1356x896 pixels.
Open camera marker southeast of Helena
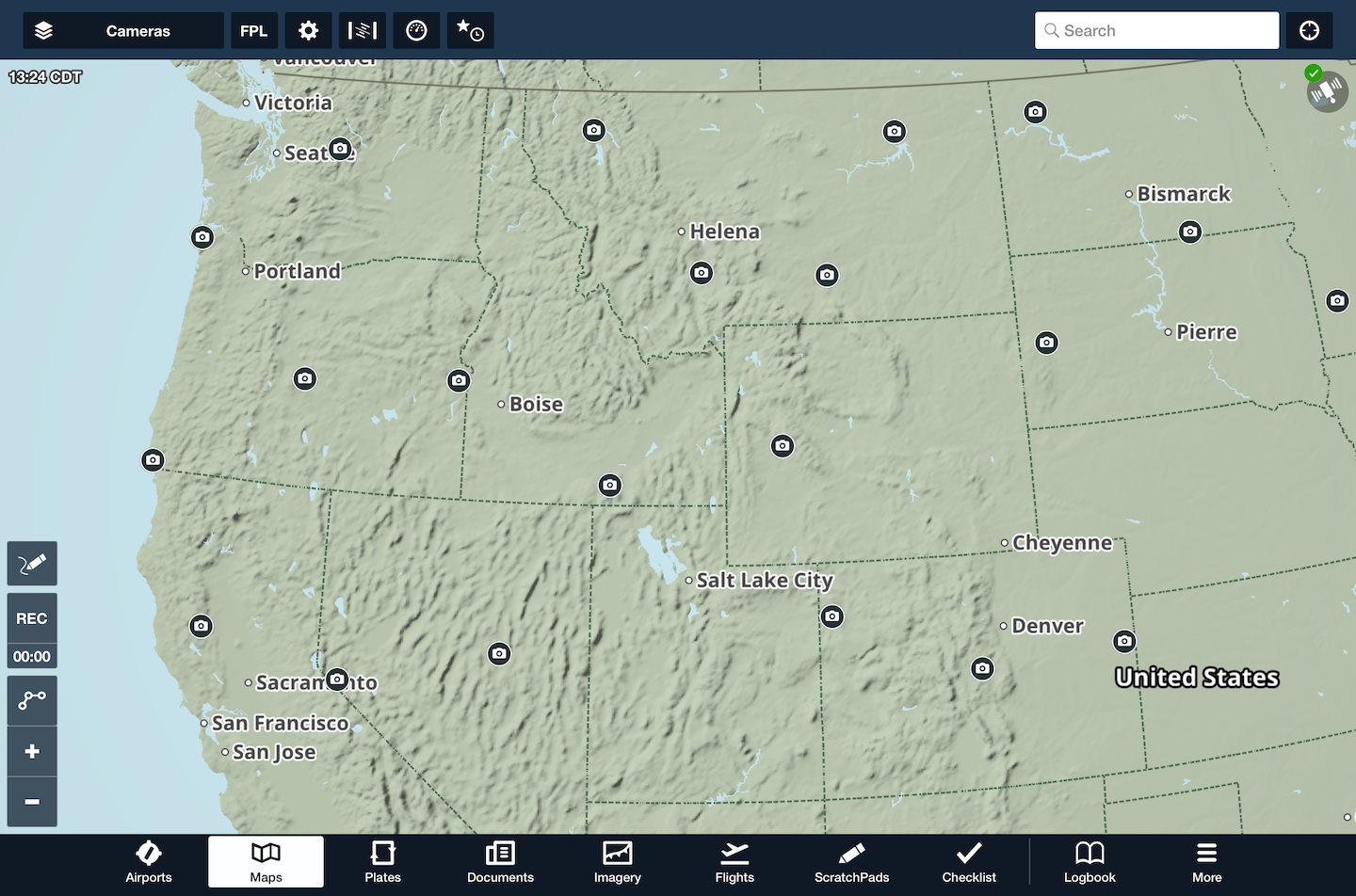(x=702, y=273)
